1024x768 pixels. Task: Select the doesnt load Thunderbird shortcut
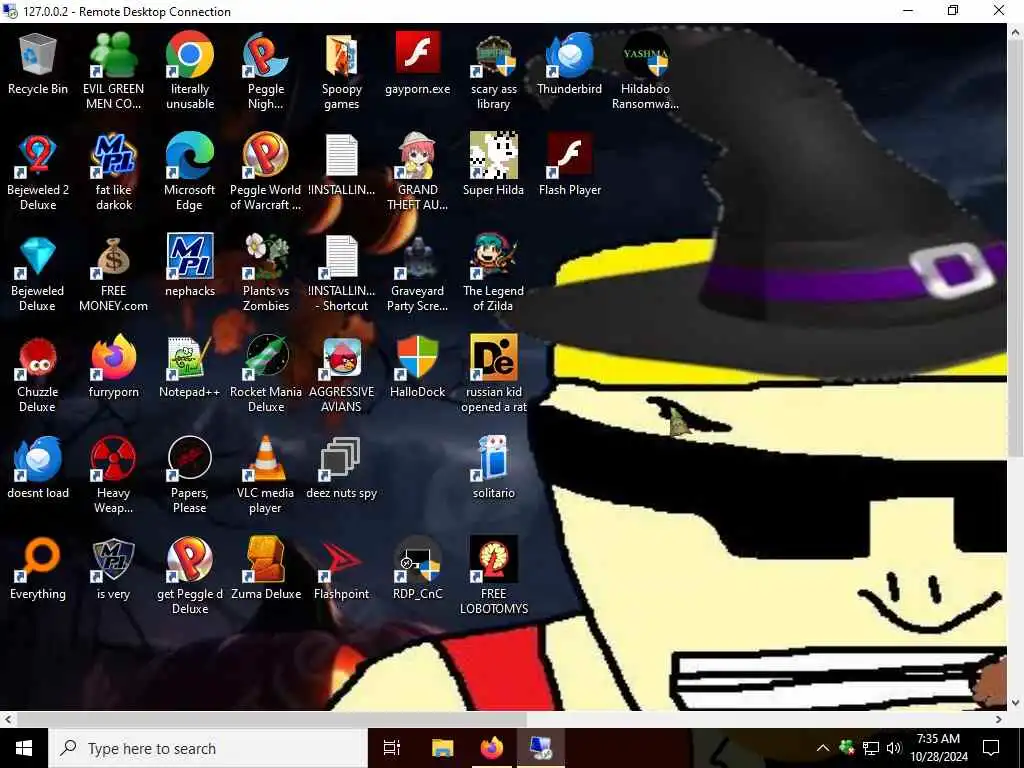click(x=37, y=468)
